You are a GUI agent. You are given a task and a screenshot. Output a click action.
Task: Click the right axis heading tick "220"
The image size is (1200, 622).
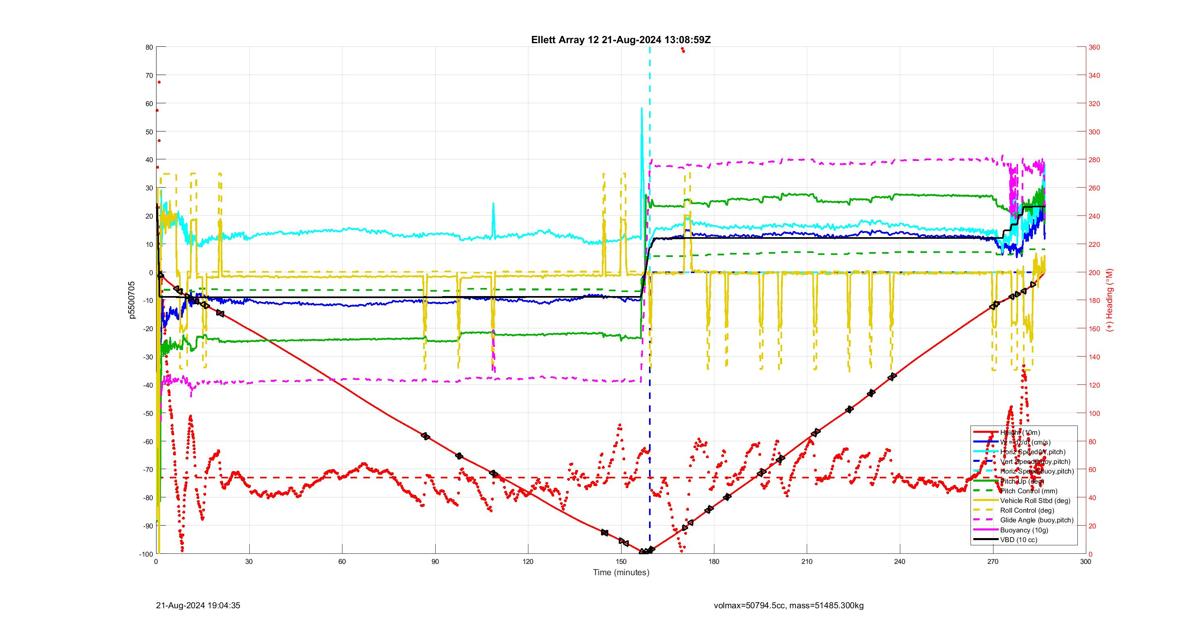pyautogui.click(x=1096, y=244)
